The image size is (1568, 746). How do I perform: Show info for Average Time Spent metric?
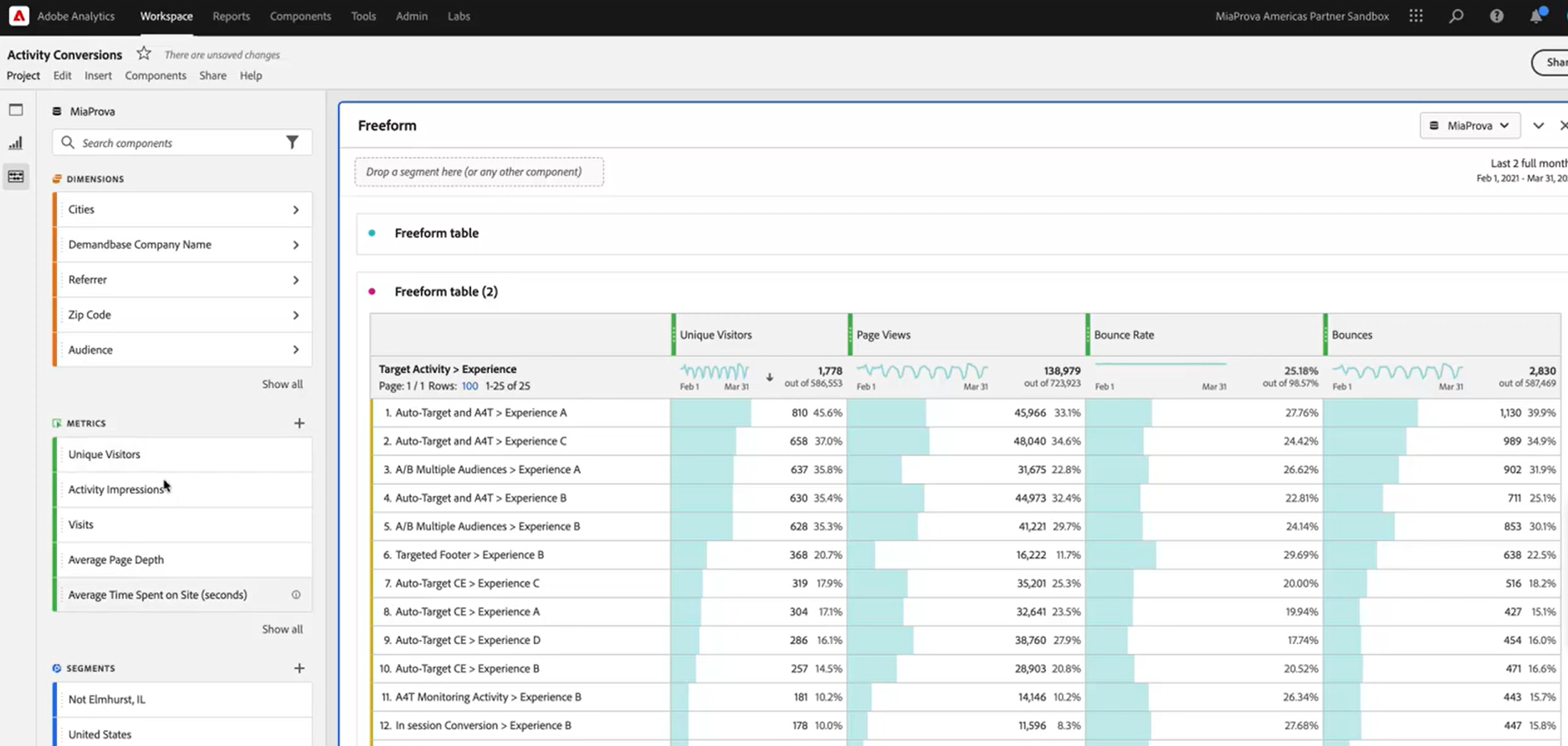(x=295, y=595)
